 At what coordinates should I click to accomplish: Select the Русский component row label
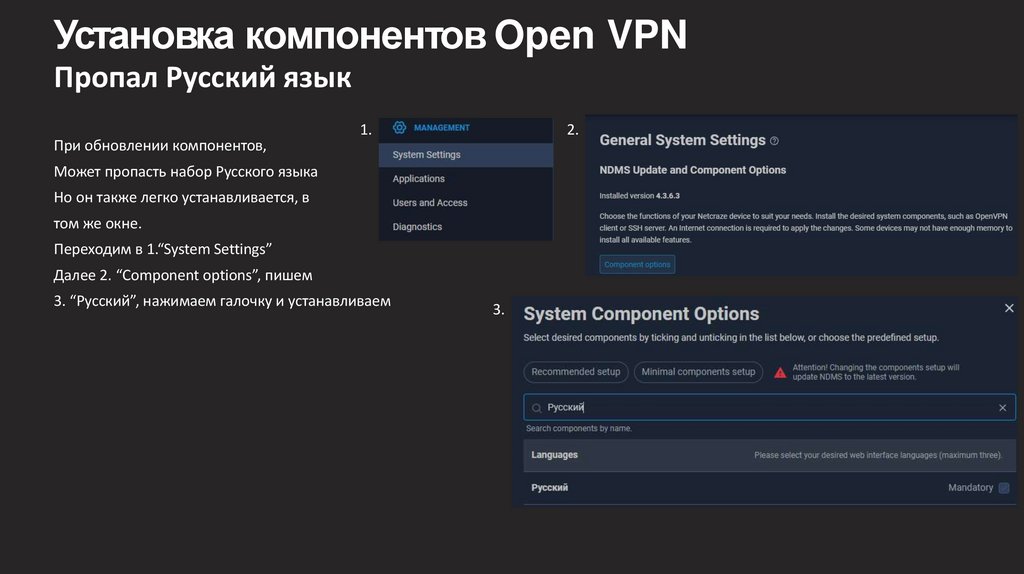[549, 488]
